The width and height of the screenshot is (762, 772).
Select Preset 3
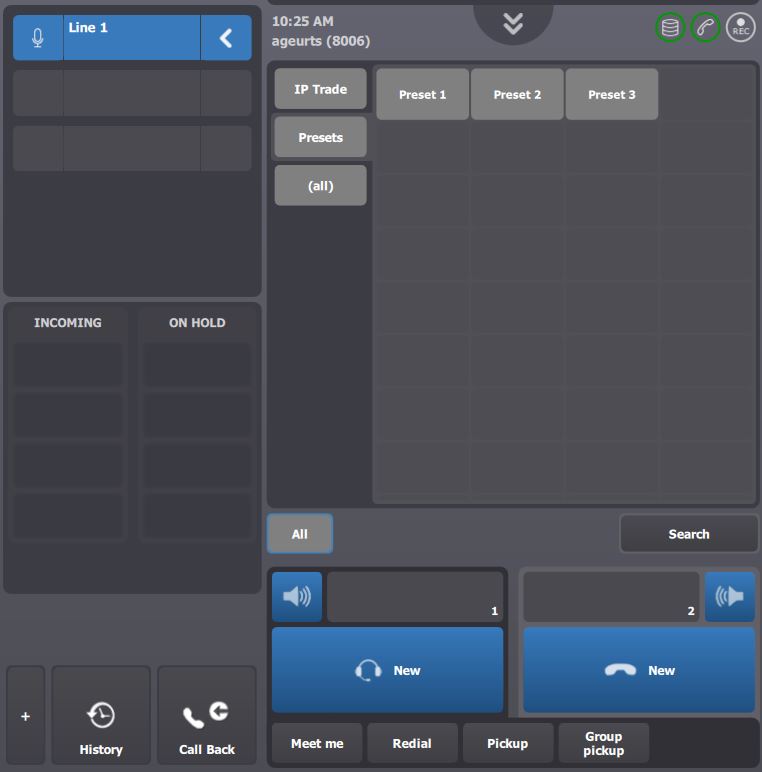coord(611,95)
